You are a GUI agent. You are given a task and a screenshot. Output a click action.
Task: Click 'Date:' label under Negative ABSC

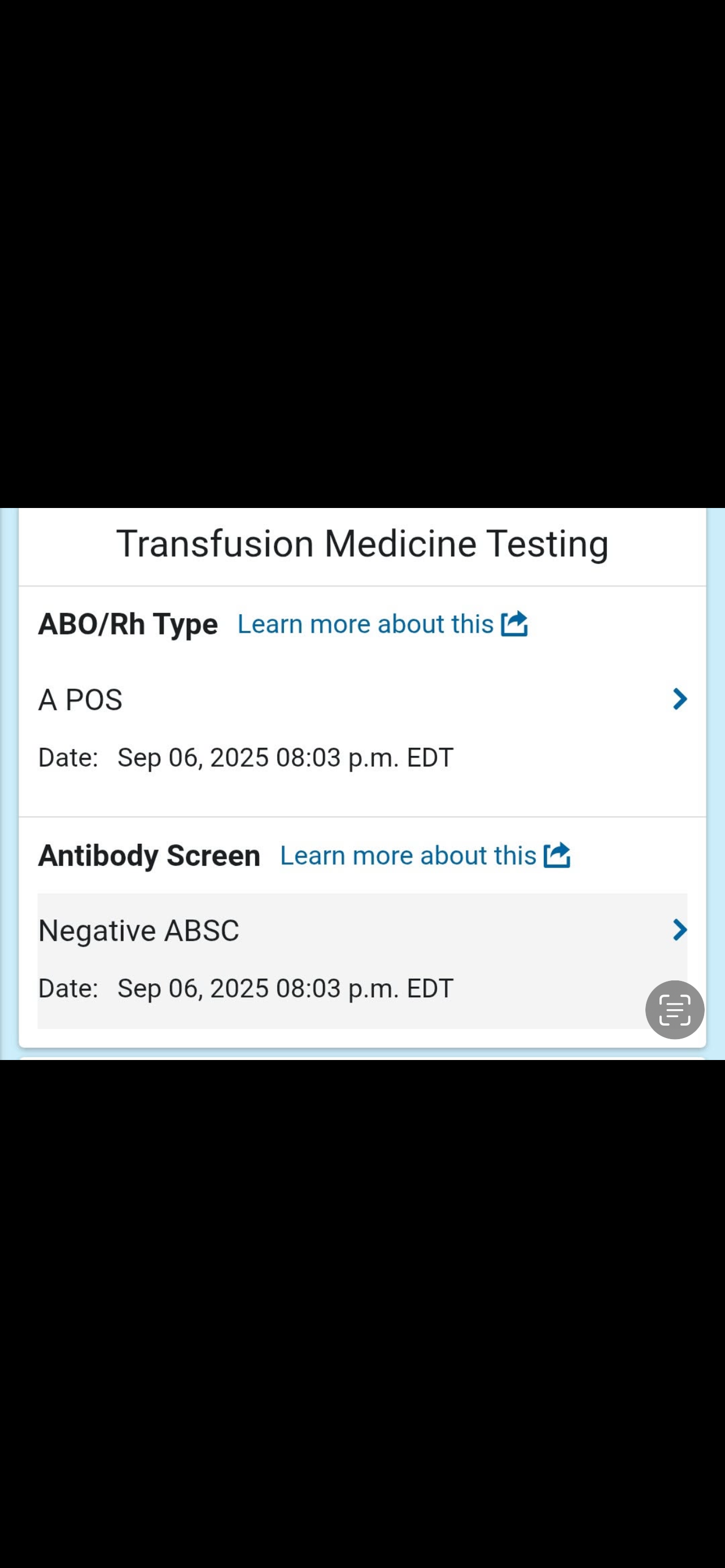click(68, 988)
